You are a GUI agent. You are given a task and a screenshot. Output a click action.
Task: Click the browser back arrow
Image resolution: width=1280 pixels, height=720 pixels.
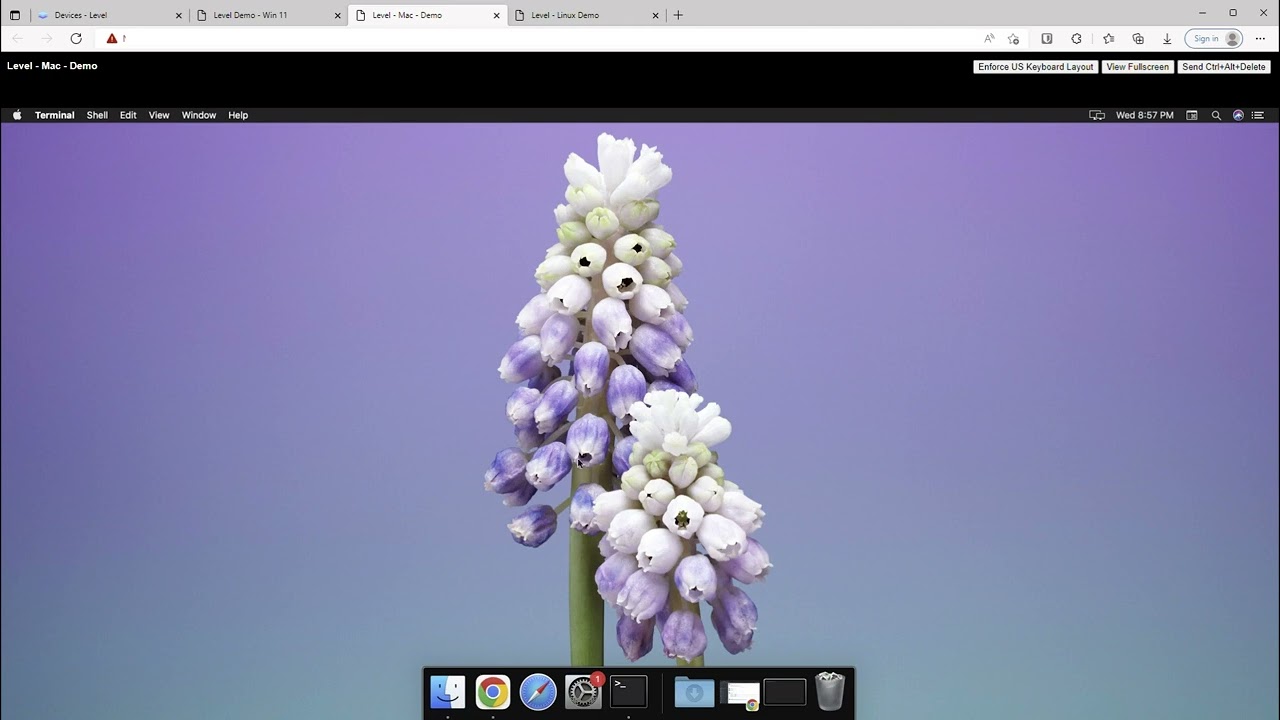(x=17, y=38)
